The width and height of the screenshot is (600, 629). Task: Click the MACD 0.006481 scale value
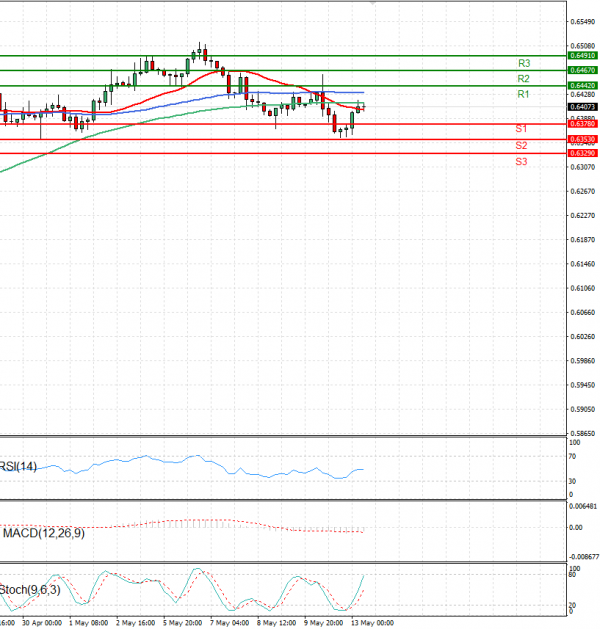(x=583, y=507)
